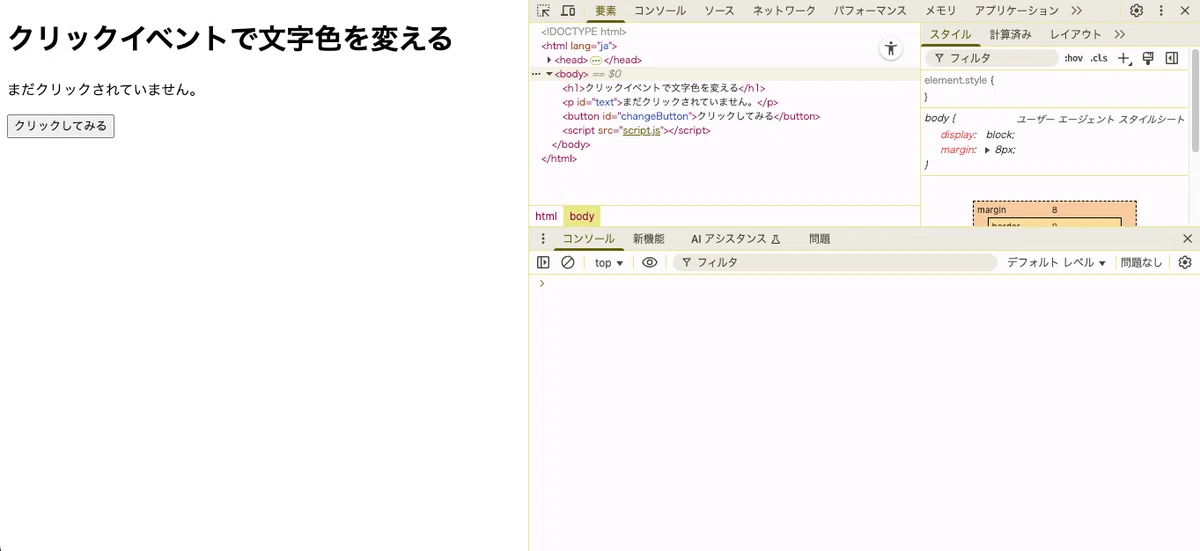The image size is (1200, 551).
Task: Focus the console フィルタ input
Action: click(x=835, y=263)
